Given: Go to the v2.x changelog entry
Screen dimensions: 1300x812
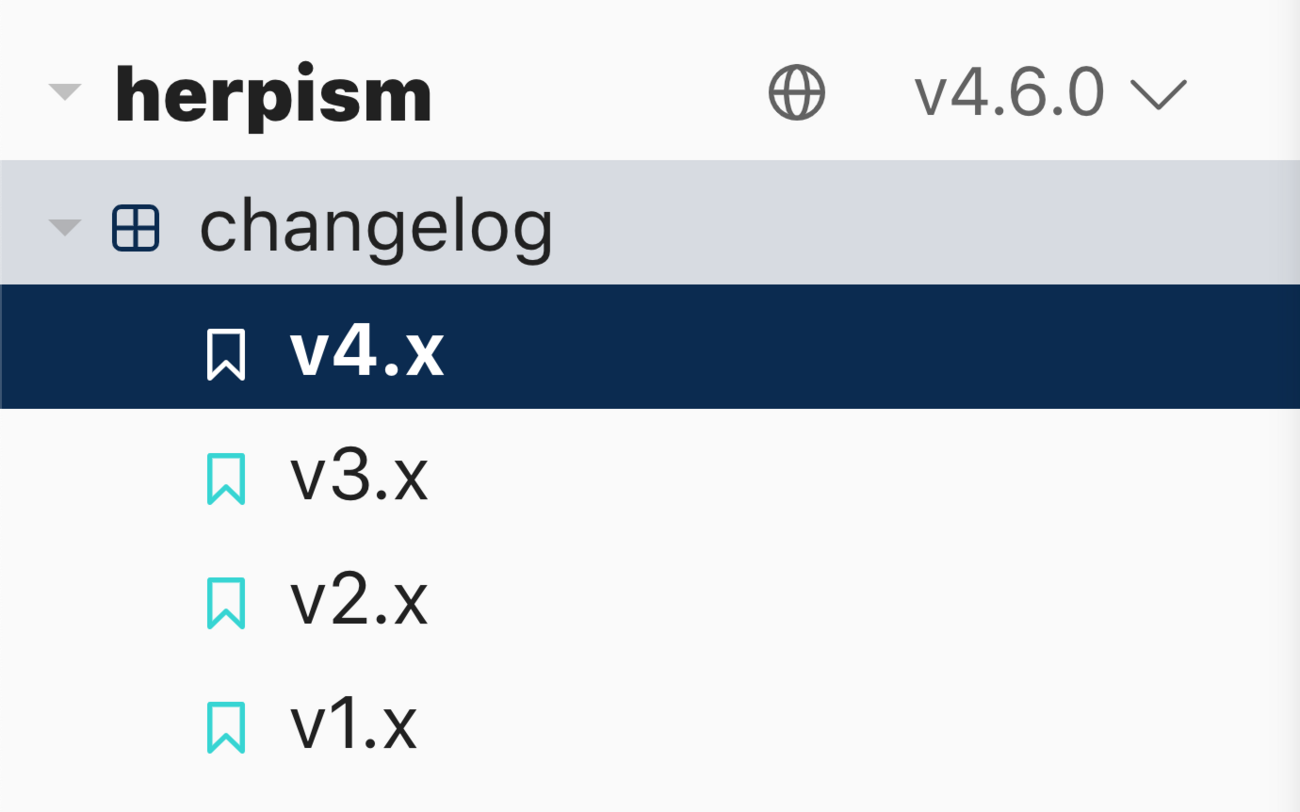Looking at the screenshot, I should coord(359,600).
